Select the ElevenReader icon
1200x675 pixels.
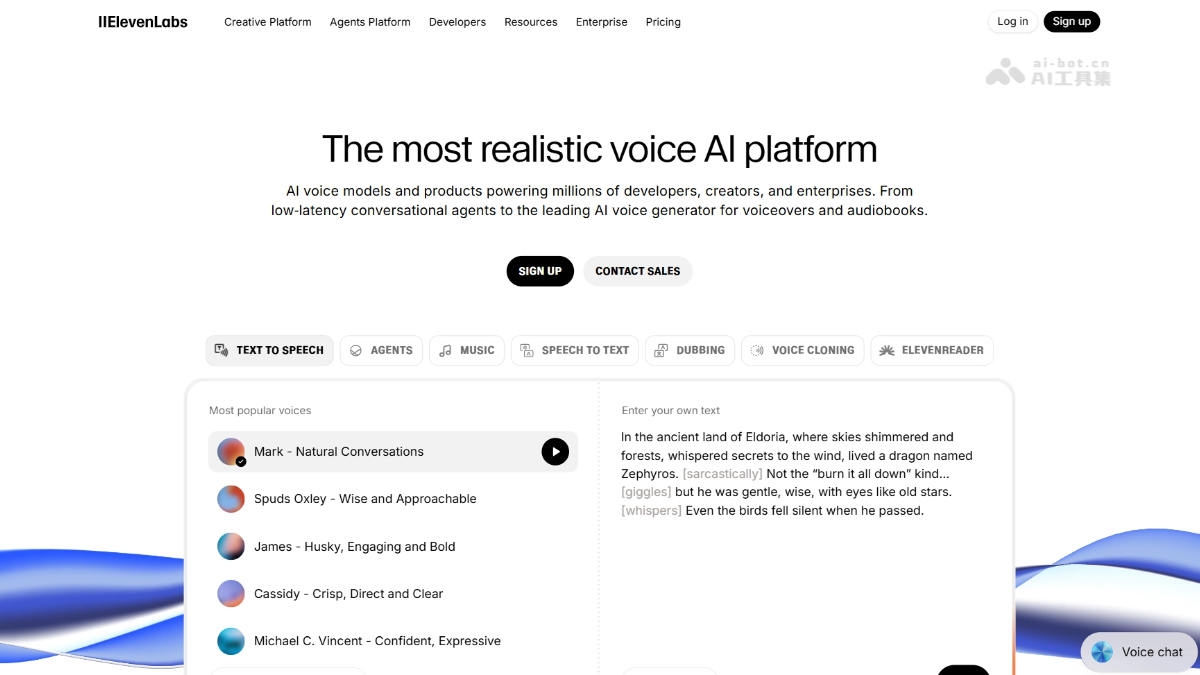(886, 350)
